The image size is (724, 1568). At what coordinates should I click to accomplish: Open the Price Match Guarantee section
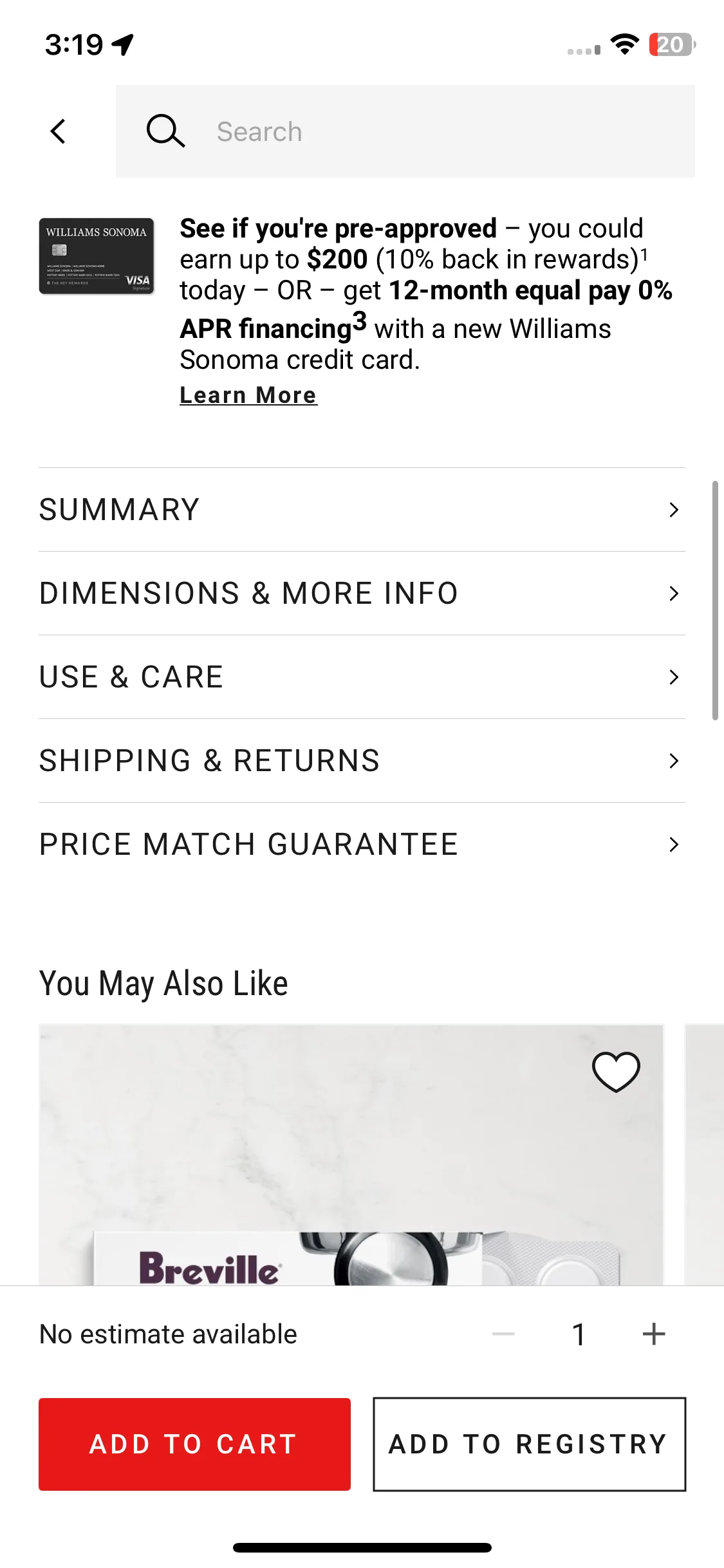pos(362,845)
